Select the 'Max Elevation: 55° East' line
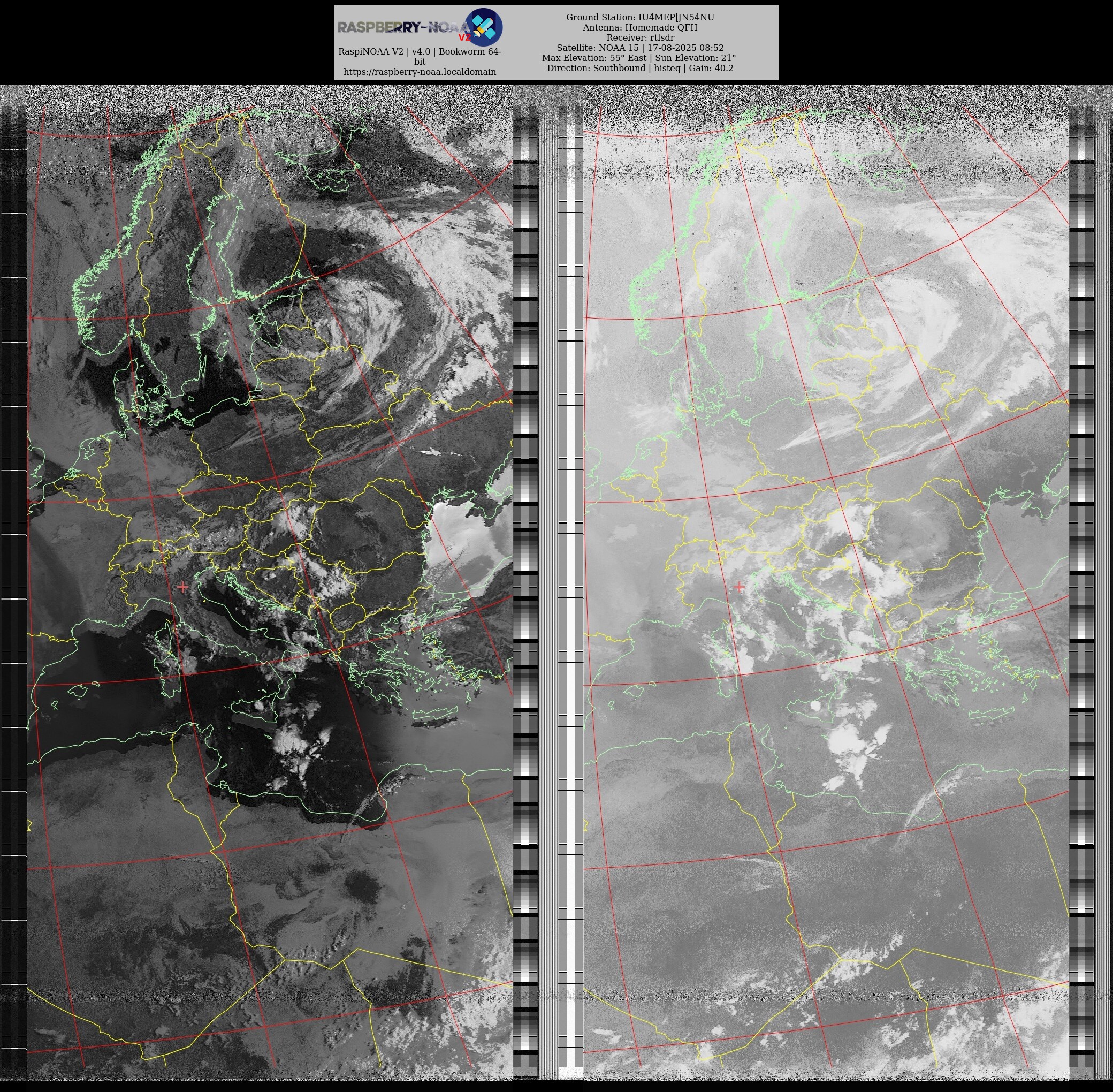The width and height of the screenshot is (1113, 1092). click(639, 58)
